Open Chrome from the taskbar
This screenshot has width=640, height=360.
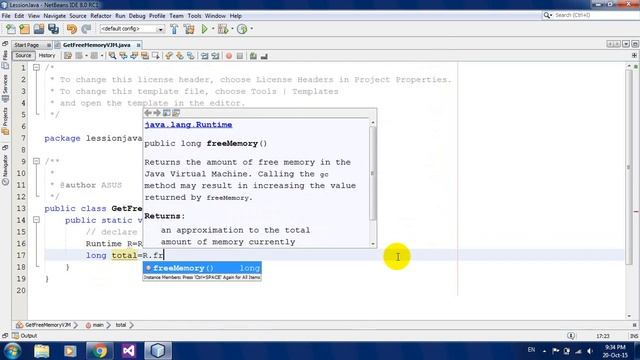pyautogui.click(x=99, y=351)
